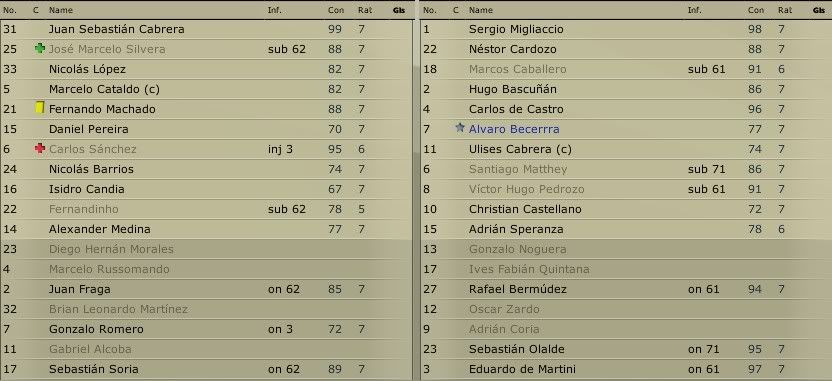Sort right table by Con column header
This screenshot has height=381, width=832.
[756, 10]
